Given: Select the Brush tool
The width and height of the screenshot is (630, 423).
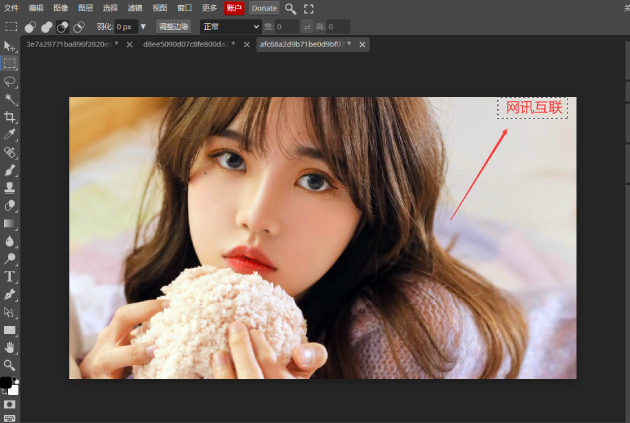Looking at the screenshot, I should click(10, 169).
